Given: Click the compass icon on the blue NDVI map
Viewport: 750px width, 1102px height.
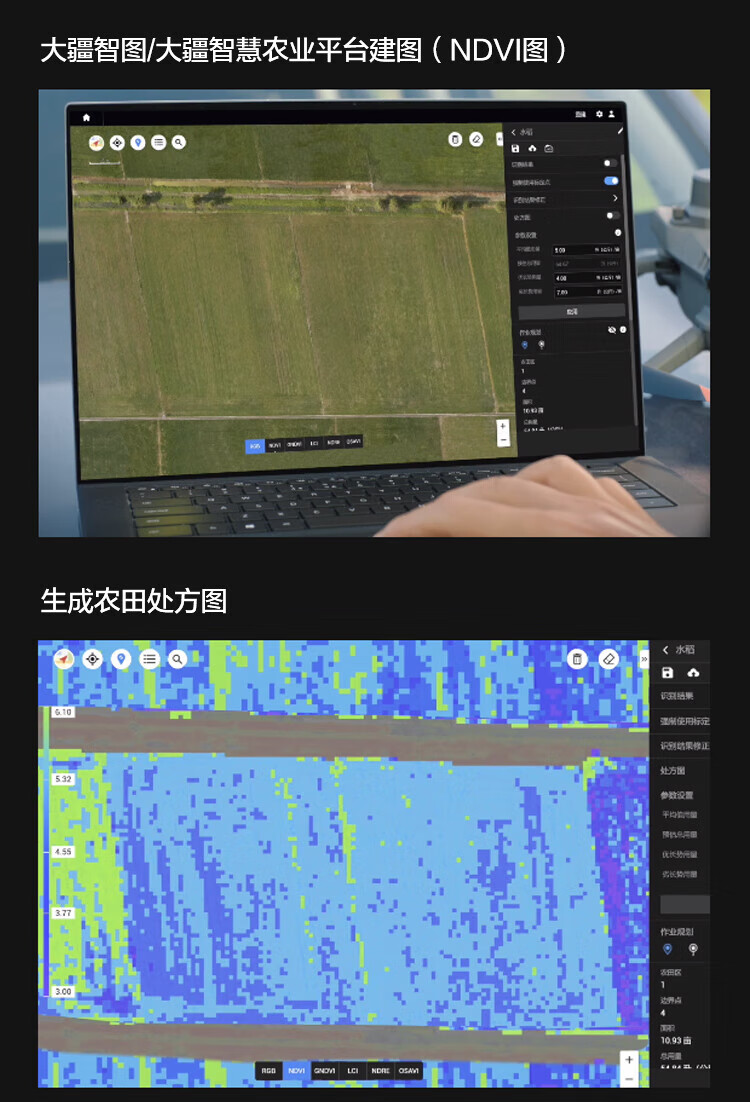Looking at the screenshot, I should (64, 658).
